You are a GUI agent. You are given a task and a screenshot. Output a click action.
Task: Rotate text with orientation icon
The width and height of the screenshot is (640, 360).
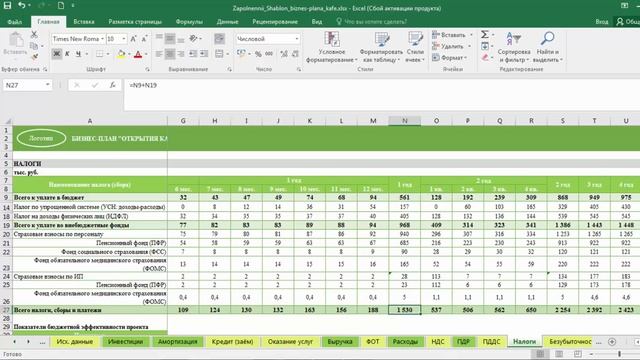click(x=193, y=39)
